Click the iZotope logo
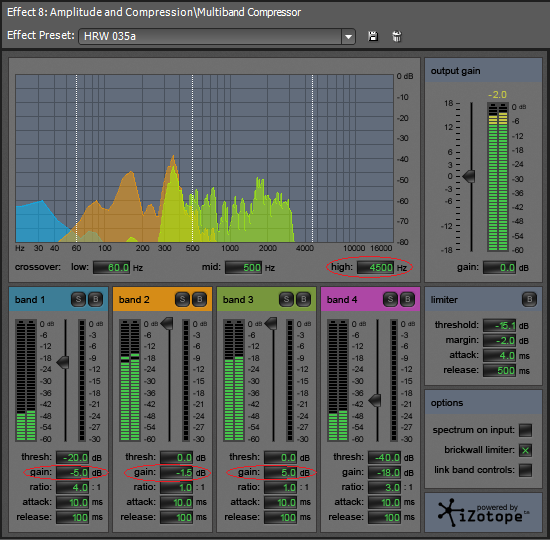Image resolution: width=550 pixels, height=540 pixels. [483, 513]
